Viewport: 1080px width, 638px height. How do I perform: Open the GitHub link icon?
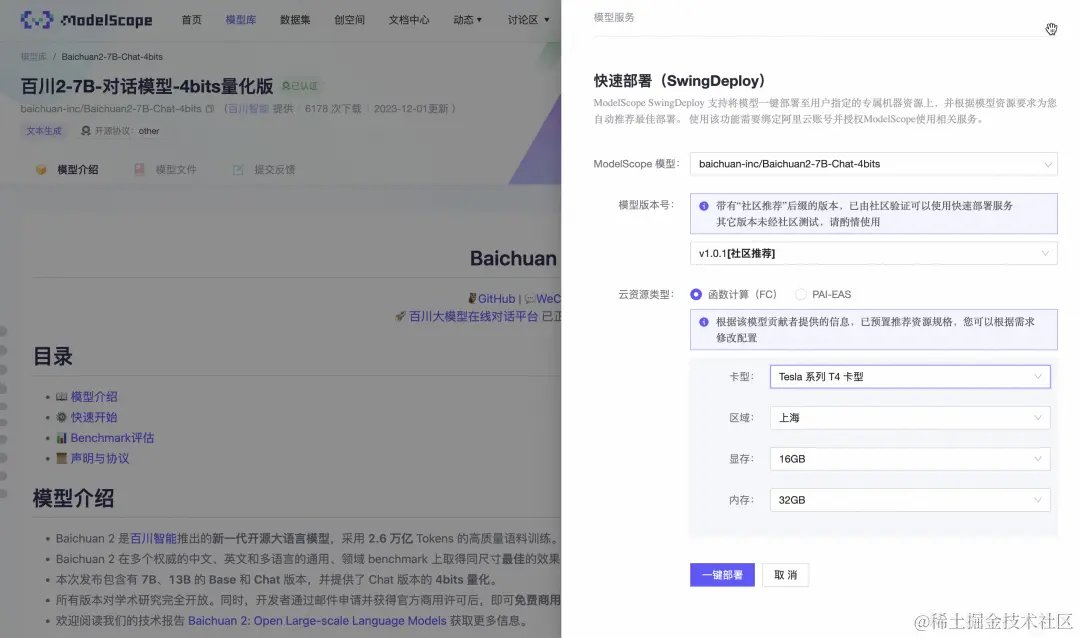pos(471,297)
